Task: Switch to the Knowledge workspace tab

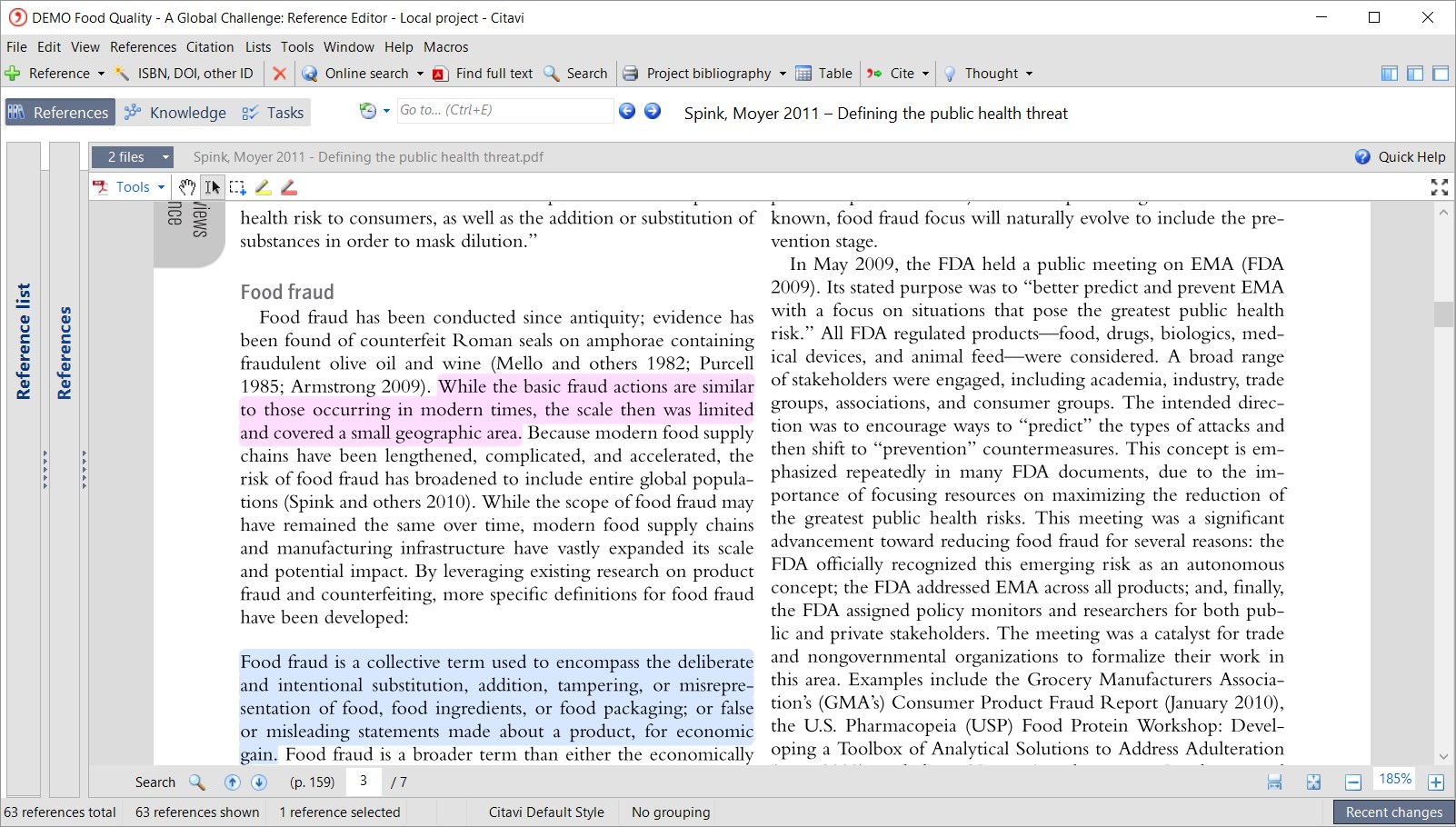Action: [x=176, y=113]
